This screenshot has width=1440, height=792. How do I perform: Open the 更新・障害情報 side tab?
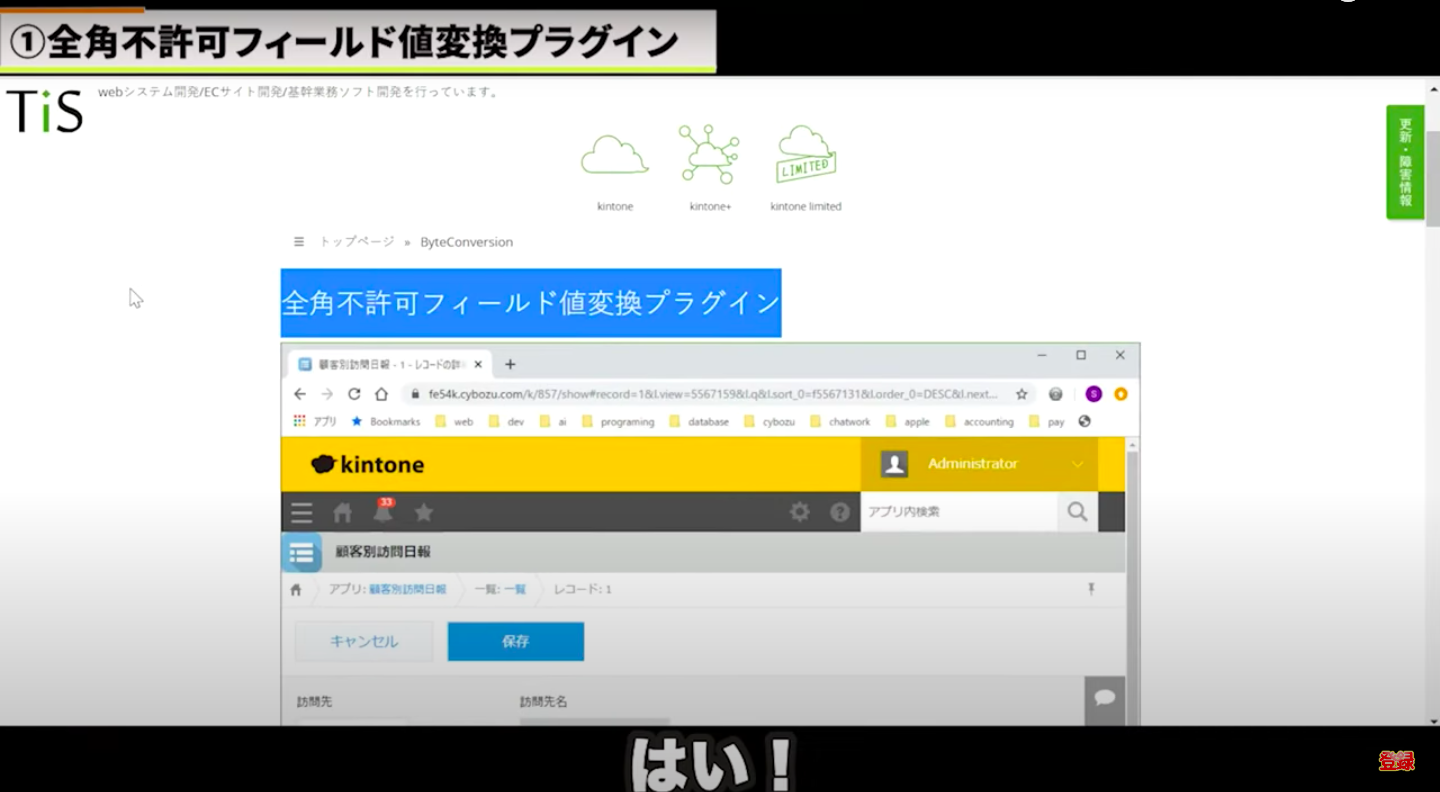tap(1405, 162)
